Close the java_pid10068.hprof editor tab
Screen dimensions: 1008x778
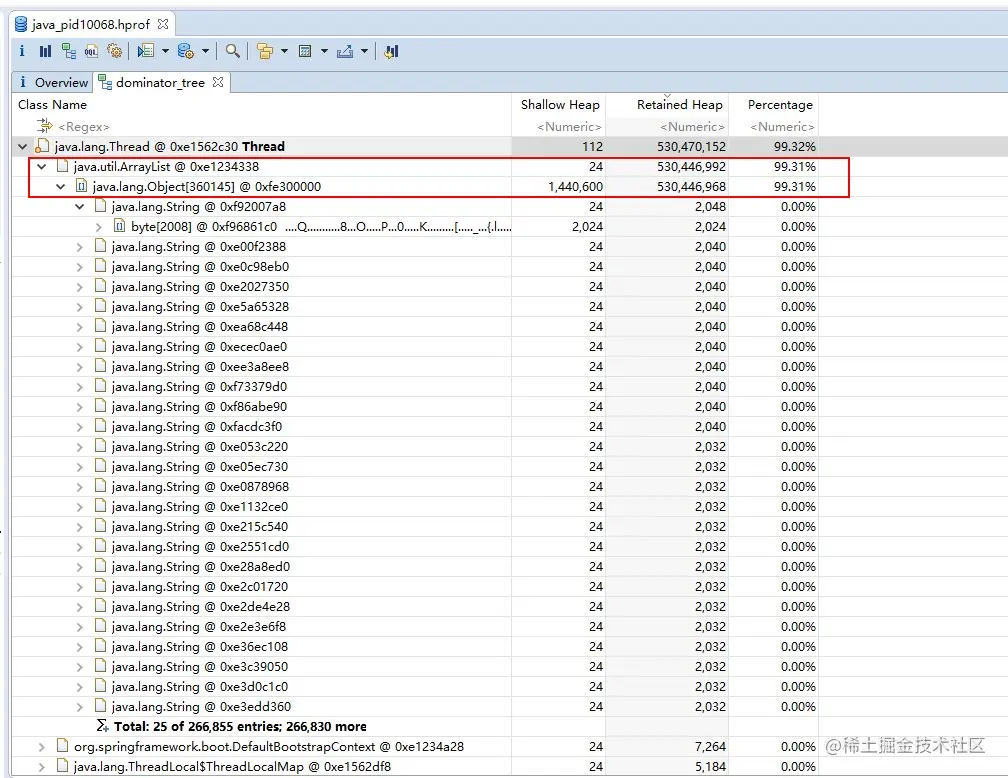click(163, 24)
